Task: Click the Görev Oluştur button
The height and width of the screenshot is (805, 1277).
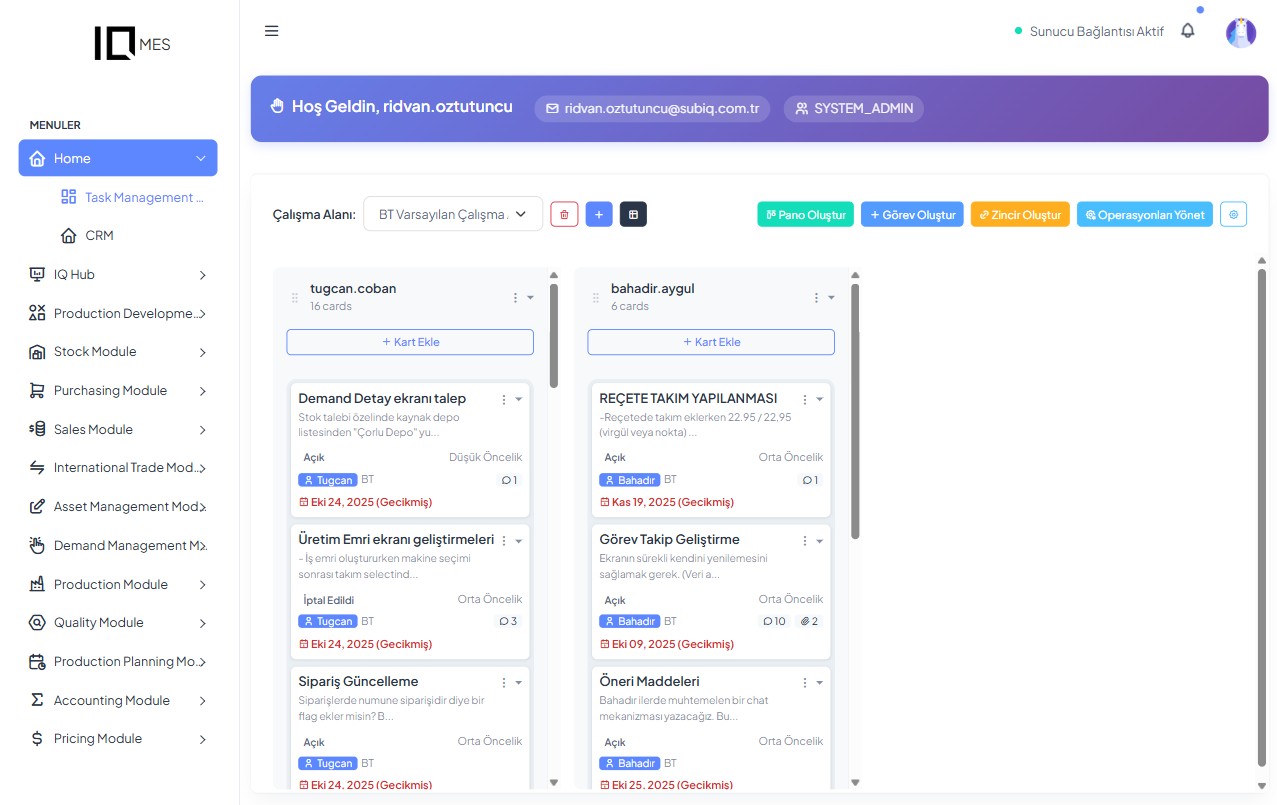Action: pos(912,214)
